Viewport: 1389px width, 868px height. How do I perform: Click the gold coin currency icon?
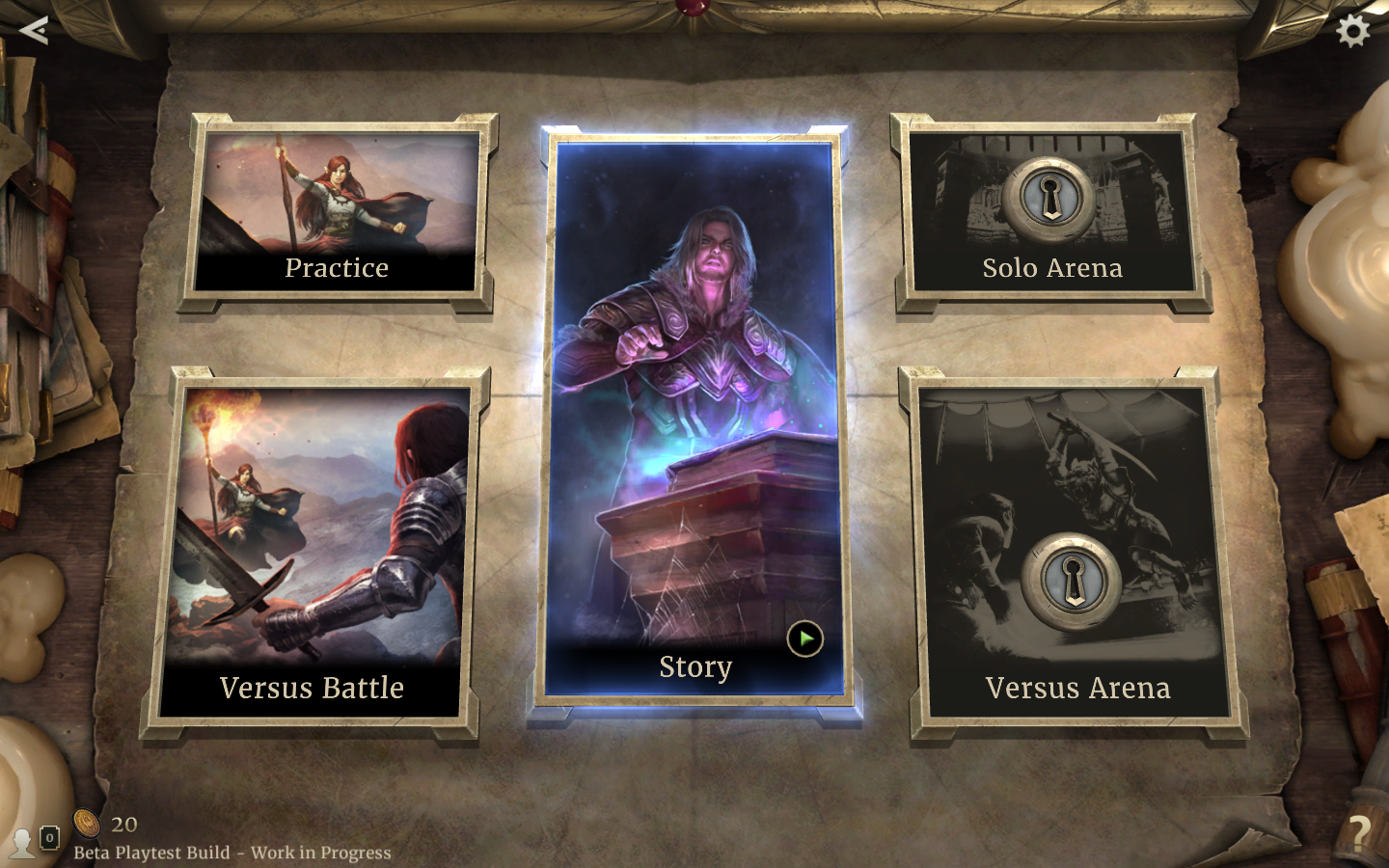click(88, 823)
